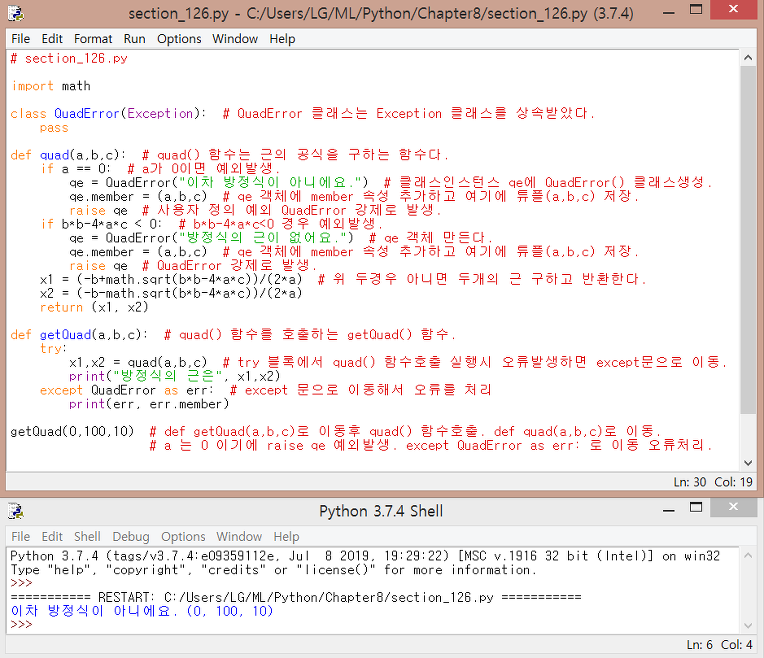The width and height of the screenshot is (764, 658).
Task: Minimize the Python 3.7.4 Shell window
Action: pos(669,510)
